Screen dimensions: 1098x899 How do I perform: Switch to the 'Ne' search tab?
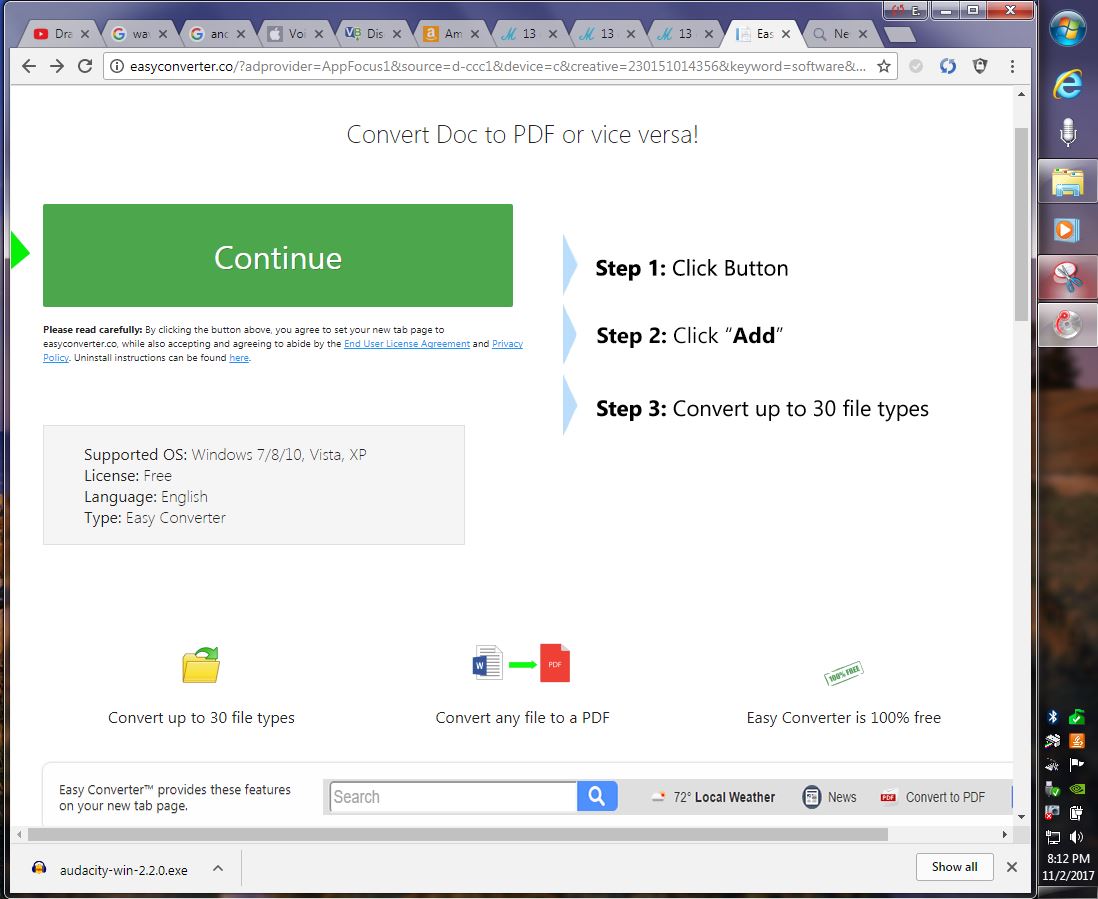[840, 34]
